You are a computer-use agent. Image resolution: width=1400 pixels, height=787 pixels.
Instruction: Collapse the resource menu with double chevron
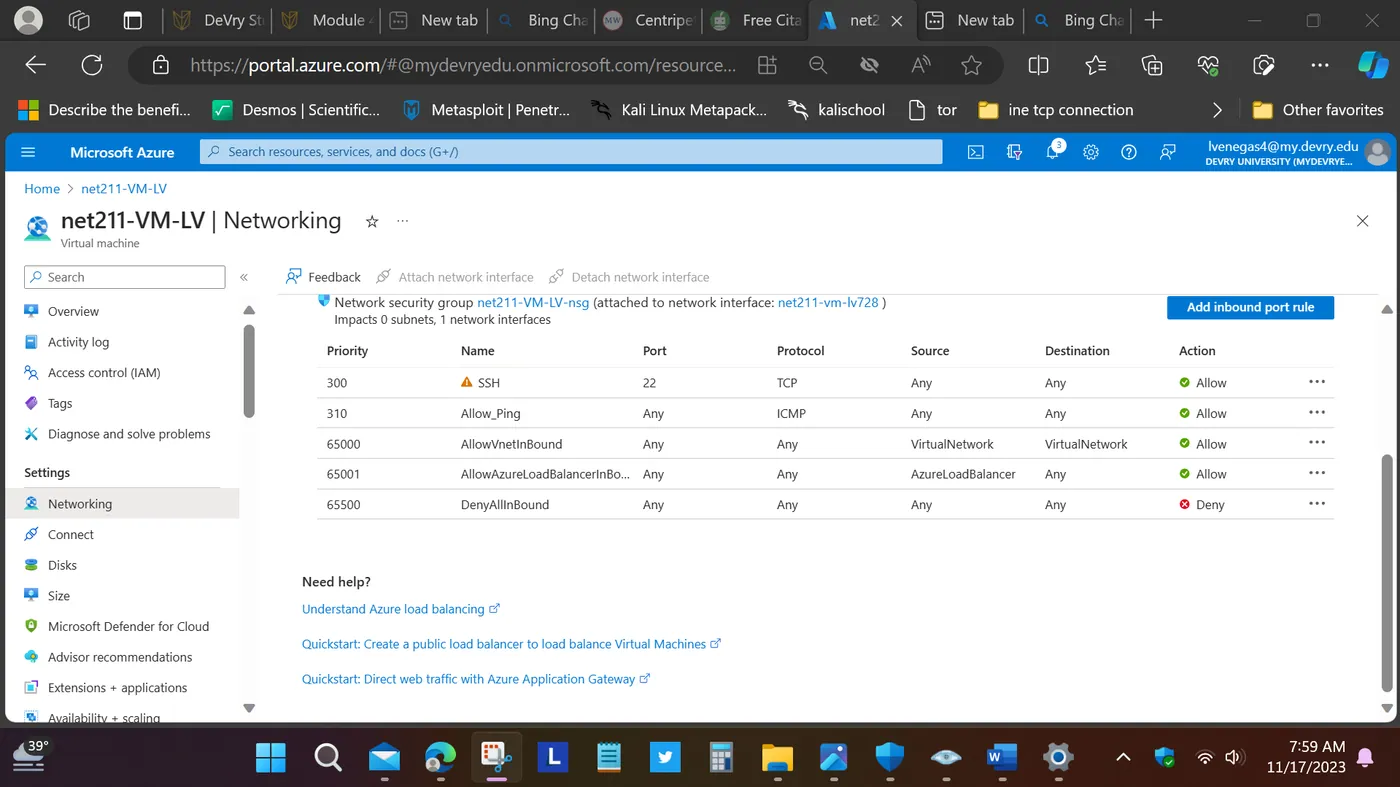click(244, 277)
